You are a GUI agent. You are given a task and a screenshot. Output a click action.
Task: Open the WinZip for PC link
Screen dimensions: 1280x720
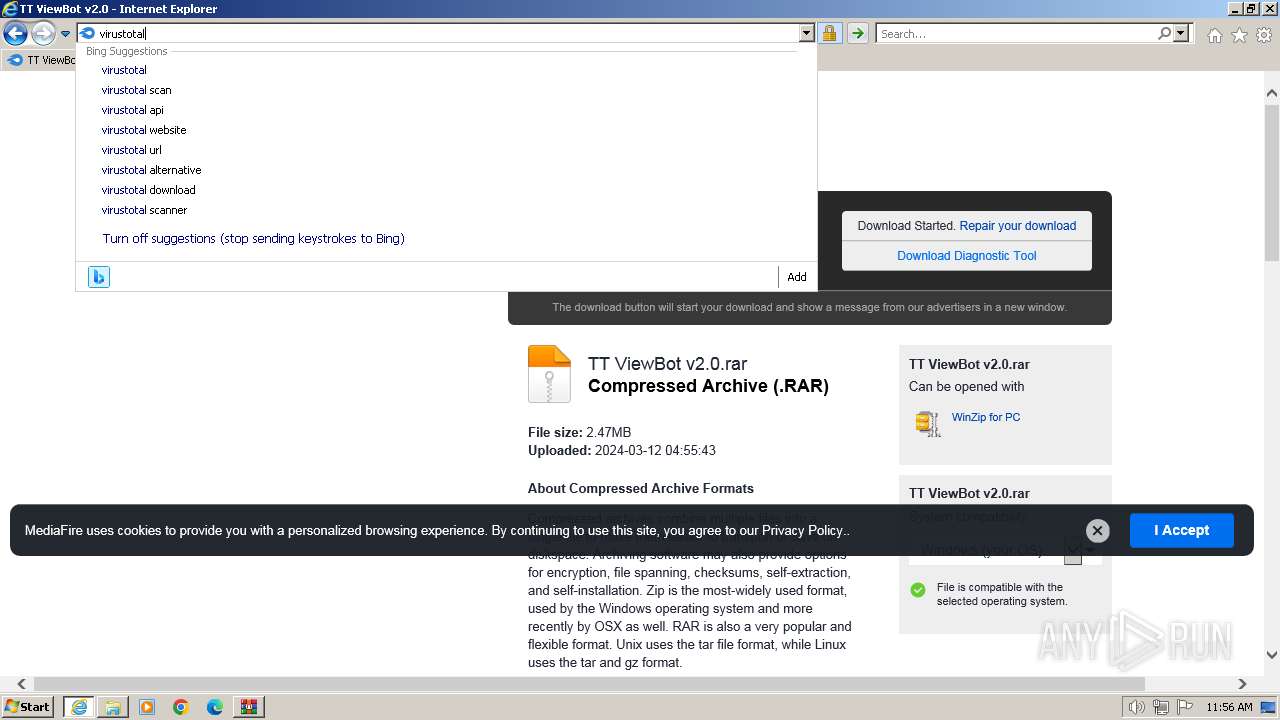986,417
